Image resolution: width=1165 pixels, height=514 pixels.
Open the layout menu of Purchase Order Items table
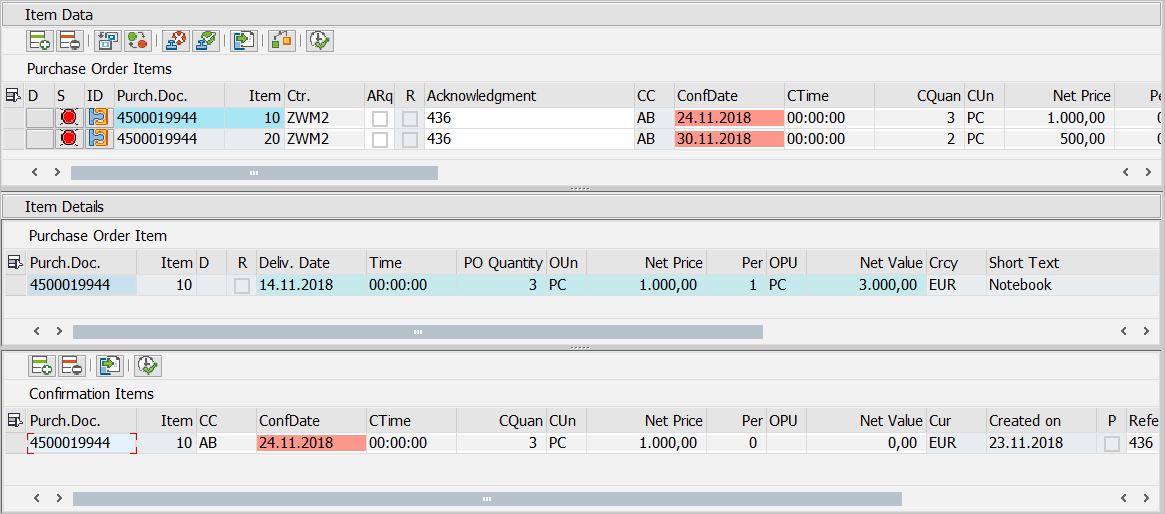coord(13,96)
